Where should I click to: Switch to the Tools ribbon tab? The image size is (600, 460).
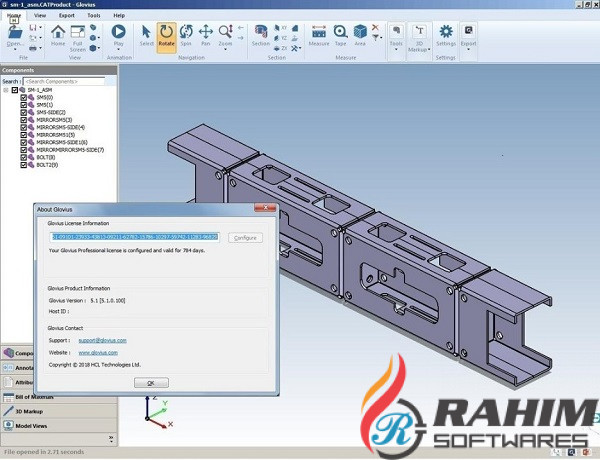click(x=94, y=16)
